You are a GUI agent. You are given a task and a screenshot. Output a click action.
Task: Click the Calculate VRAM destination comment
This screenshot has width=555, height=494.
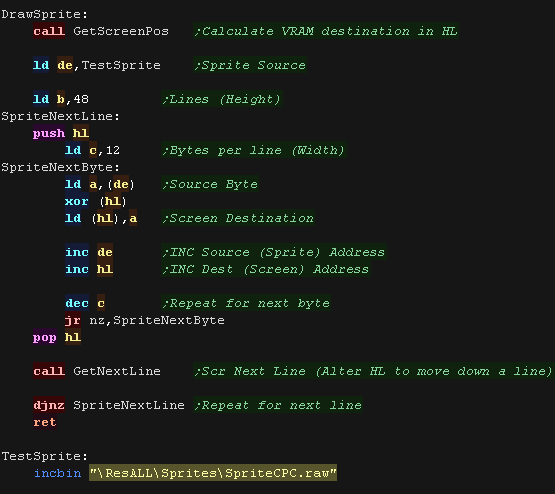pos(326,31)
